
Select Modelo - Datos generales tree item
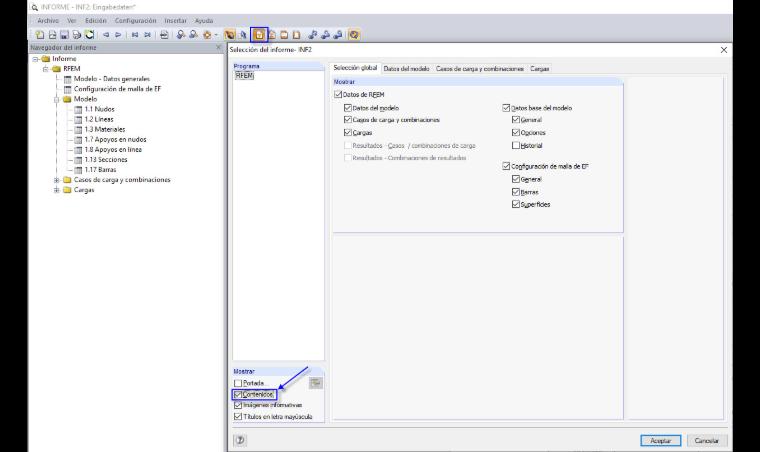point(111,79)
